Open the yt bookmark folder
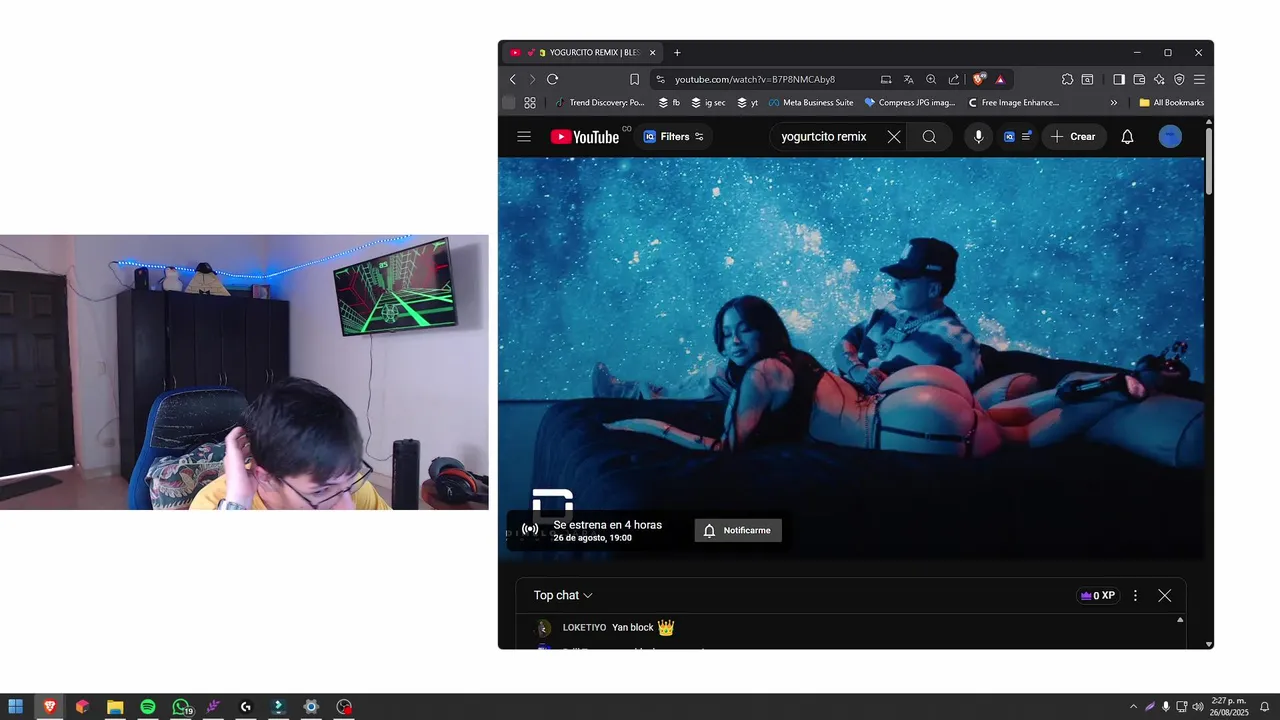 click(747, 102)
